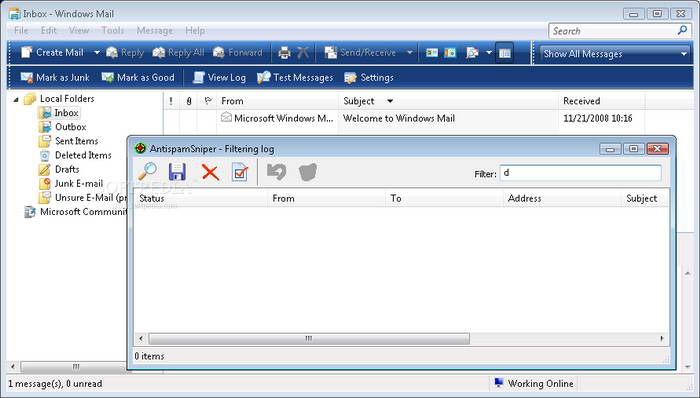Sort Filtering log by From column
The image size is (700, 398).
[x=326, y=198]
